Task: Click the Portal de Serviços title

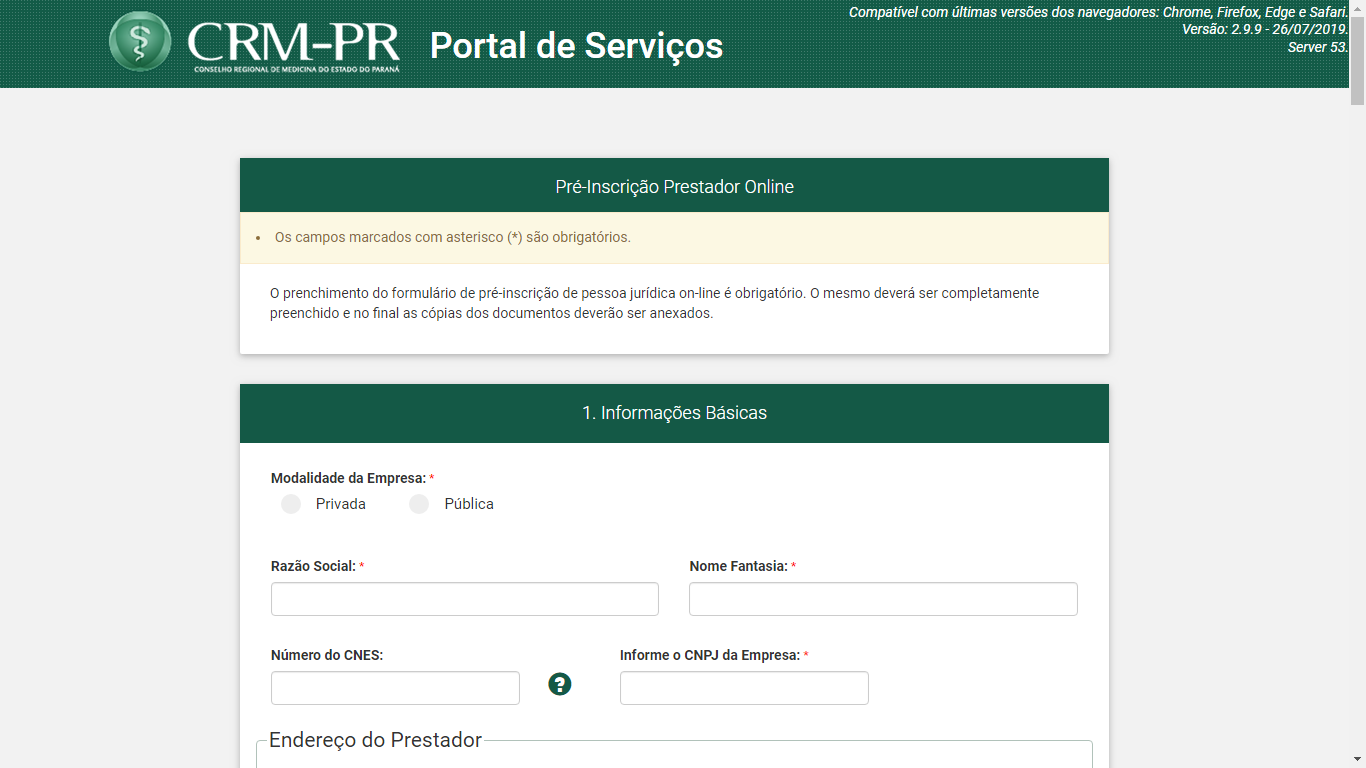Action: click(x=576, y=46)
